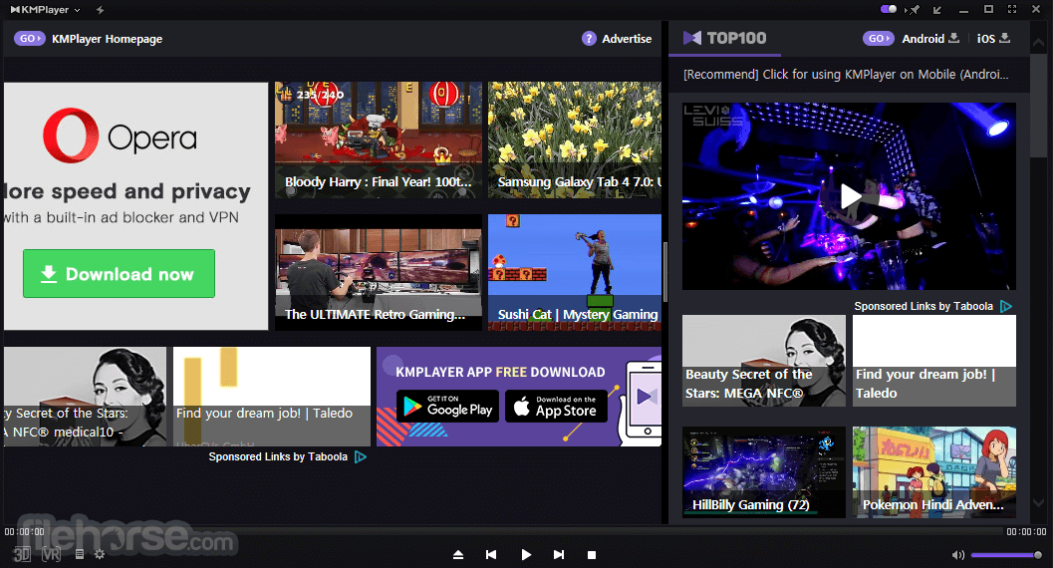The width and height of the screenshot is (1053, 568).
Task: Click the iOS text link
Action: pos(986,39)
